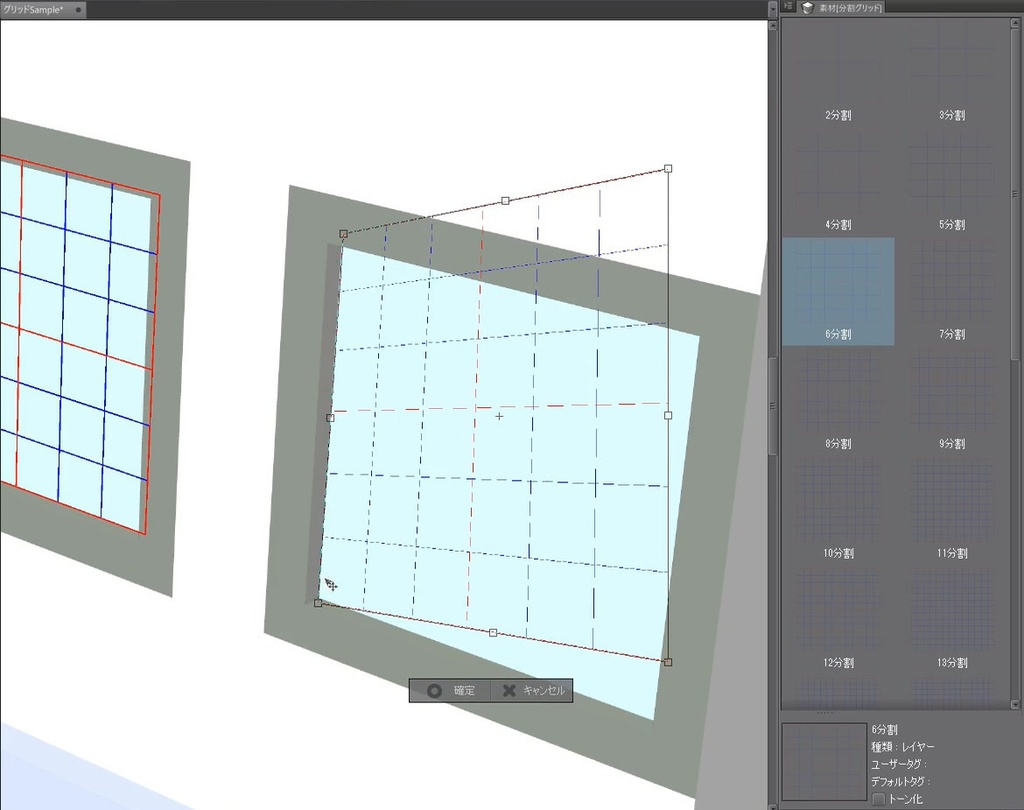Click the center crosshair of the transform box
This screenshot has height=810, width=1024.
click(499, 417)
